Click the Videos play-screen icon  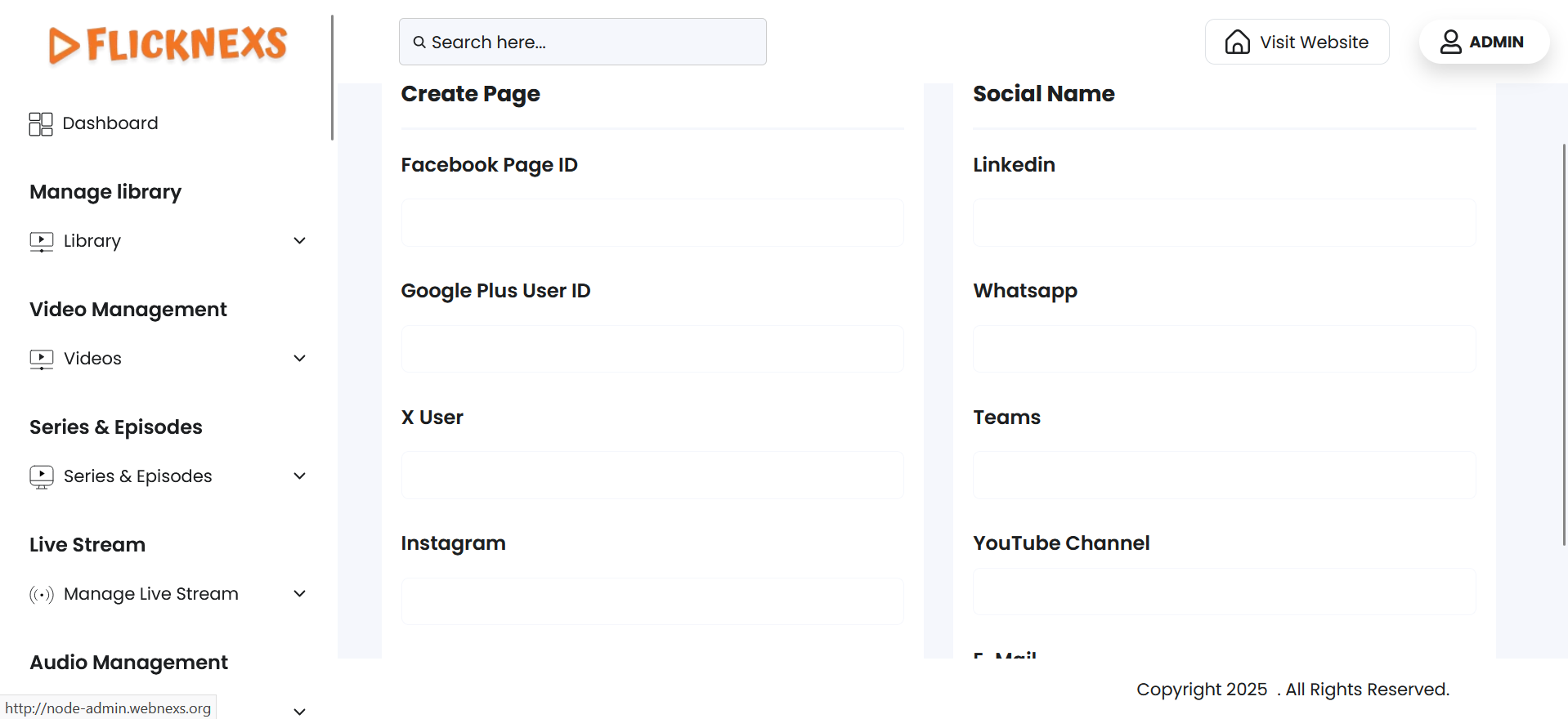point(42,359)
